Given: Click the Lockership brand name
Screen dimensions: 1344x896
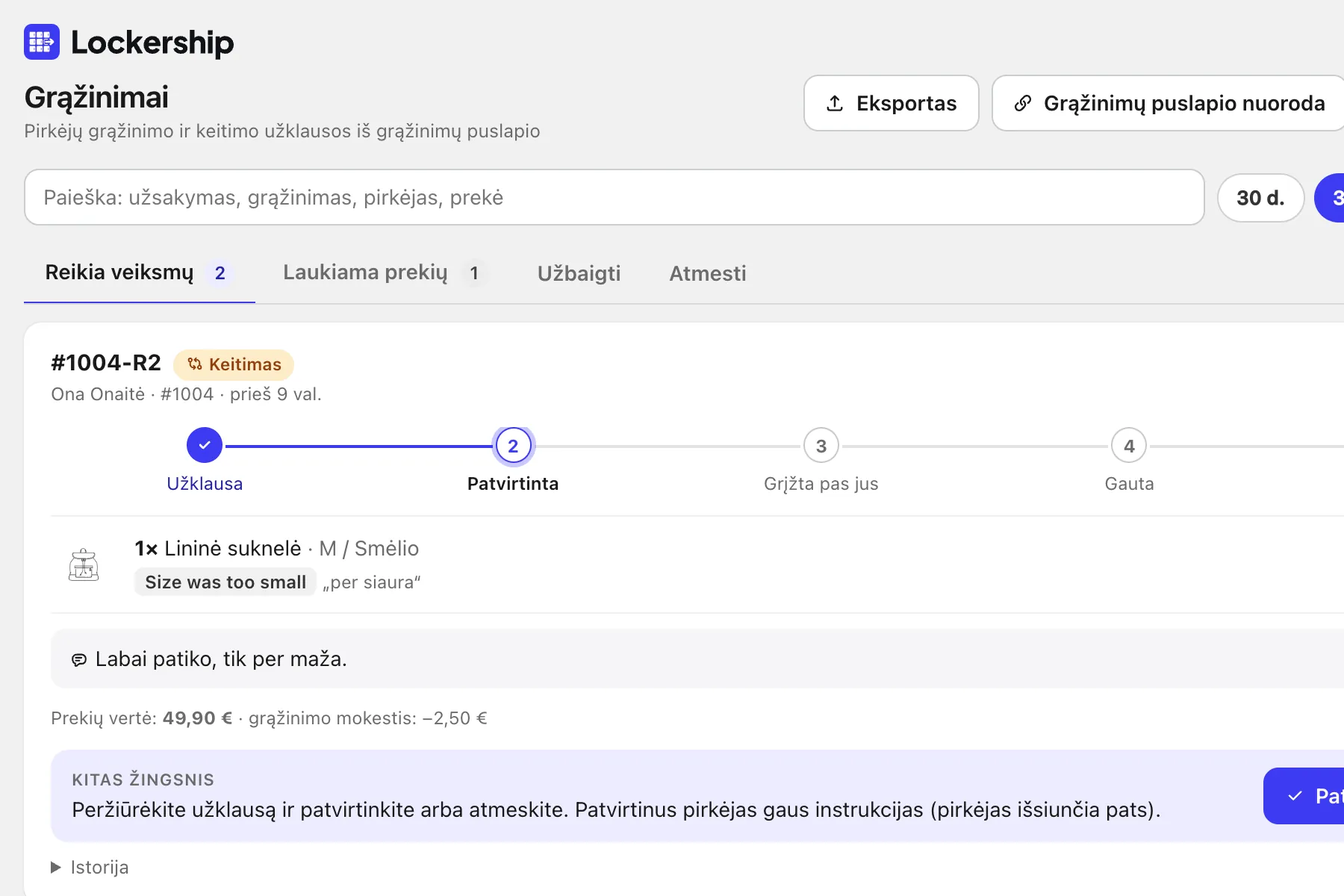Looking at the screenshot, I should [x=152, y=43].
